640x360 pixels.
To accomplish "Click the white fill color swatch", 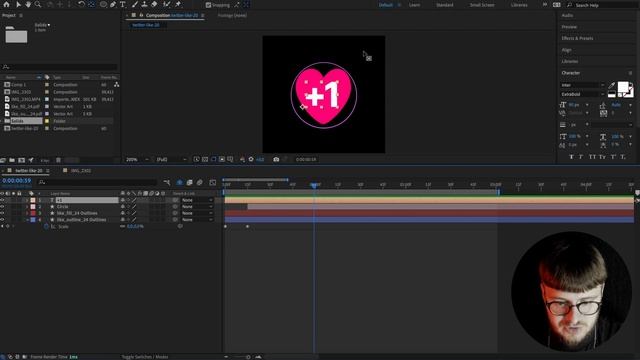I will tap(623, 87).
